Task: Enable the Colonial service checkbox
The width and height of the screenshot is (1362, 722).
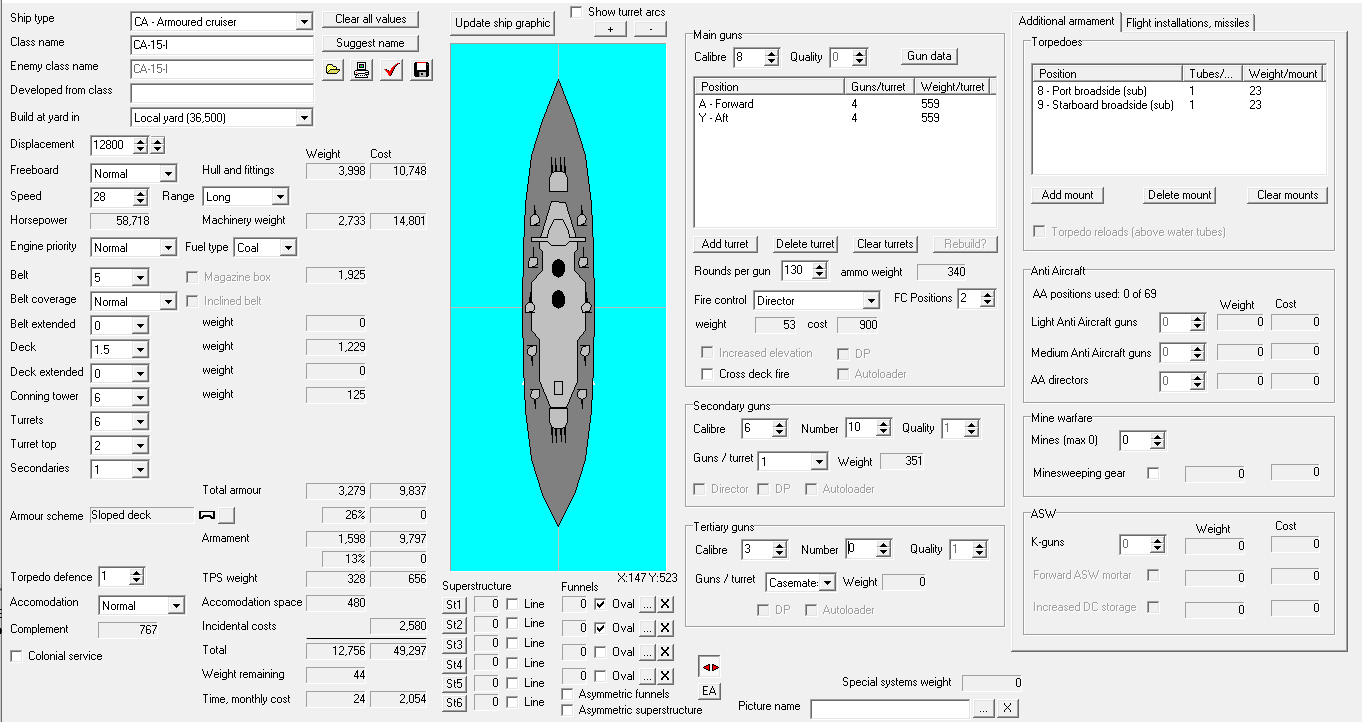Action: 17,656
